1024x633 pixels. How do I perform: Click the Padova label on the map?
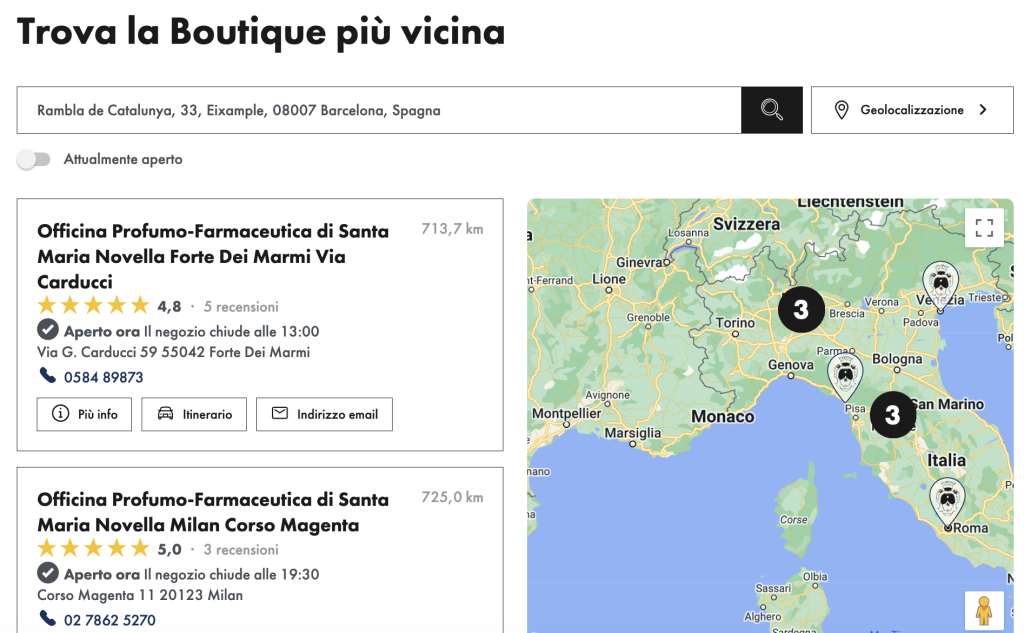coord(920,322)
